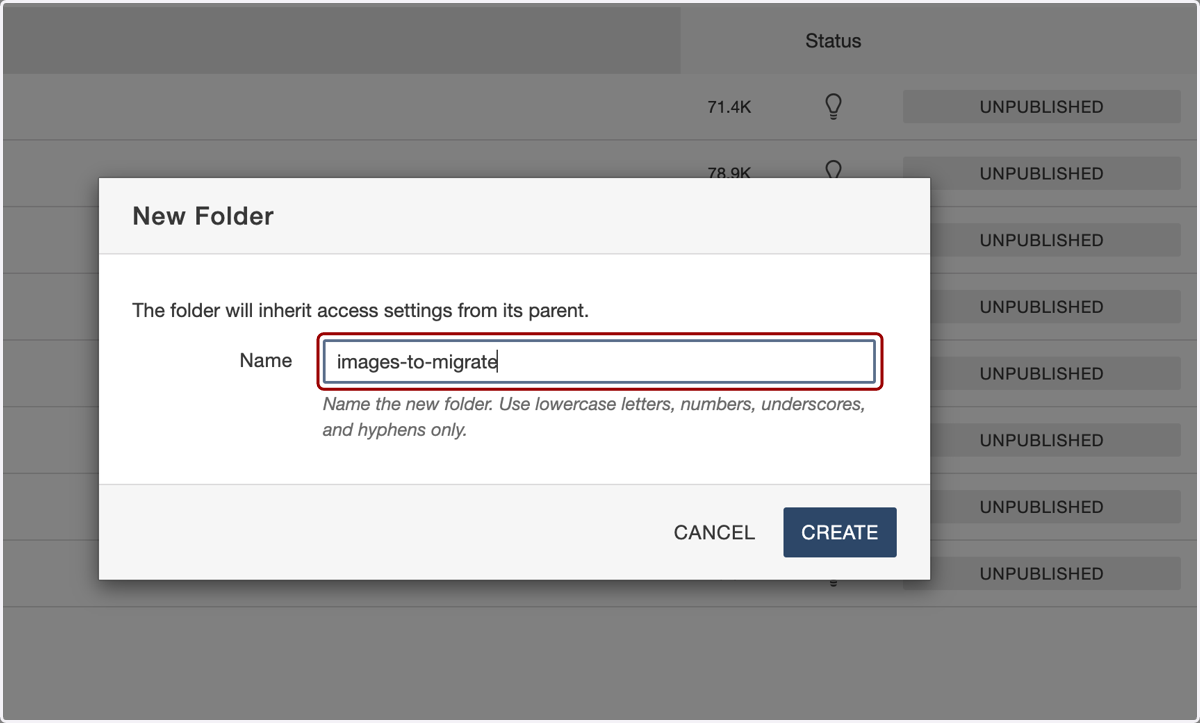Viewport: 1200px width, 723px height.
Task: Click the inherit access settings message text
Action: point(361,311)
